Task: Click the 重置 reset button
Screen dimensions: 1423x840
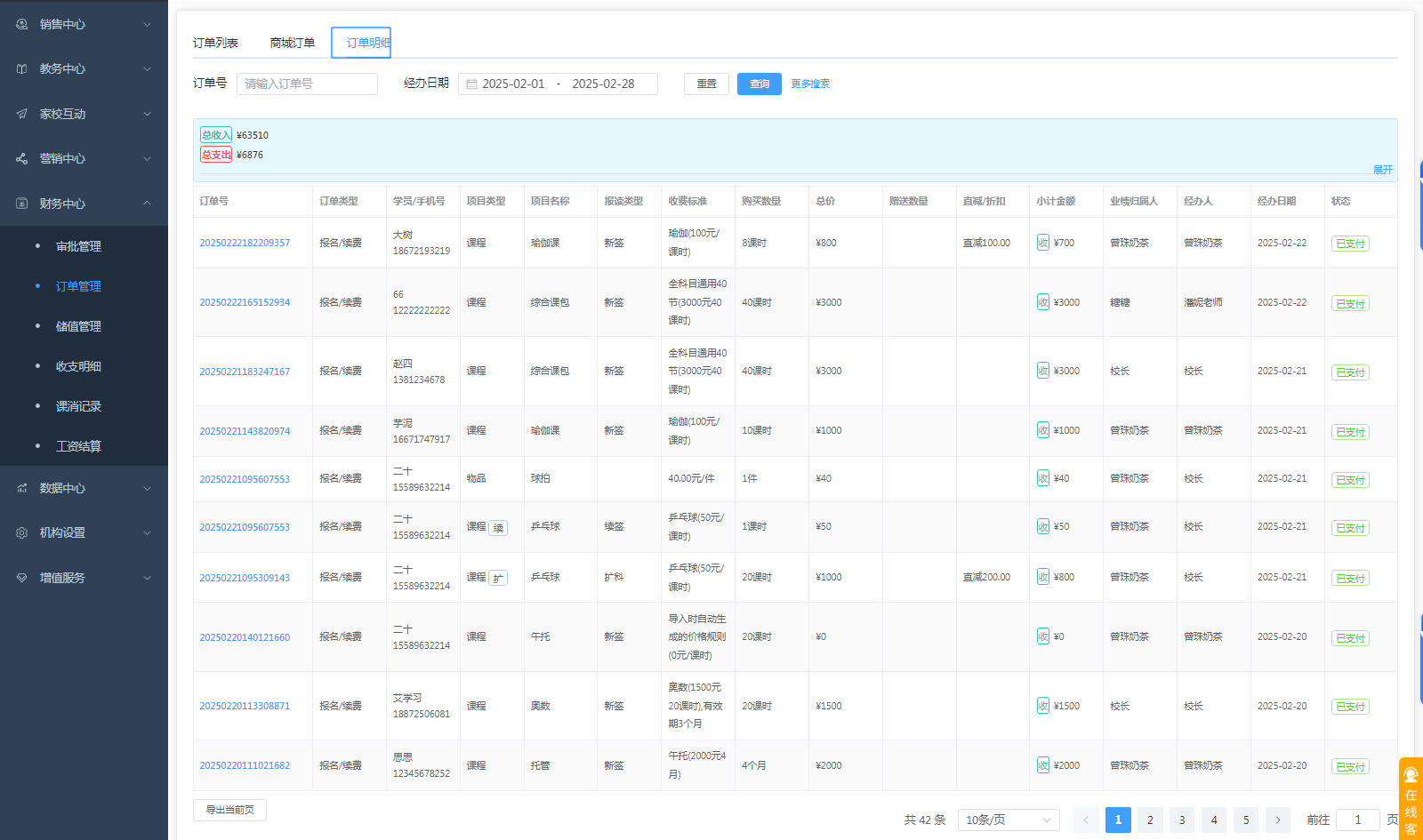Action: 706,84
